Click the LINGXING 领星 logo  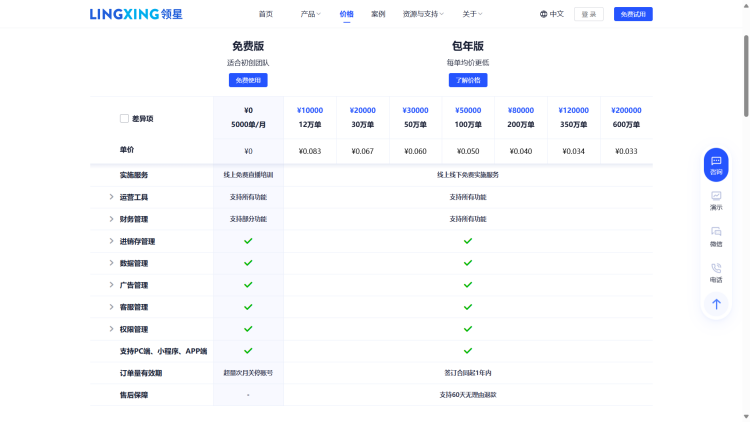(136, 14)
